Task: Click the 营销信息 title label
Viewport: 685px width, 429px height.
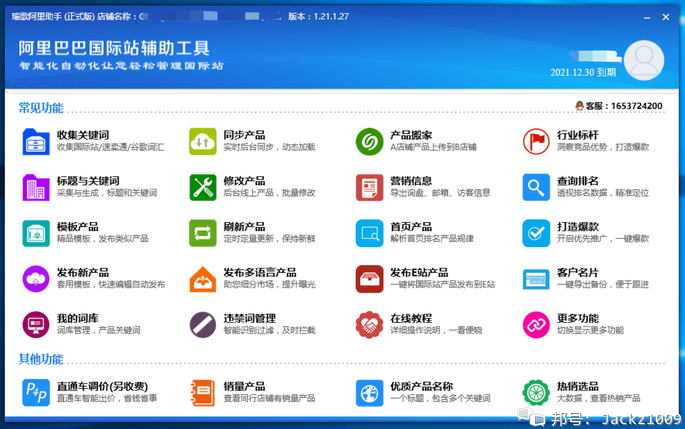Action: click(x=411, y=181)
